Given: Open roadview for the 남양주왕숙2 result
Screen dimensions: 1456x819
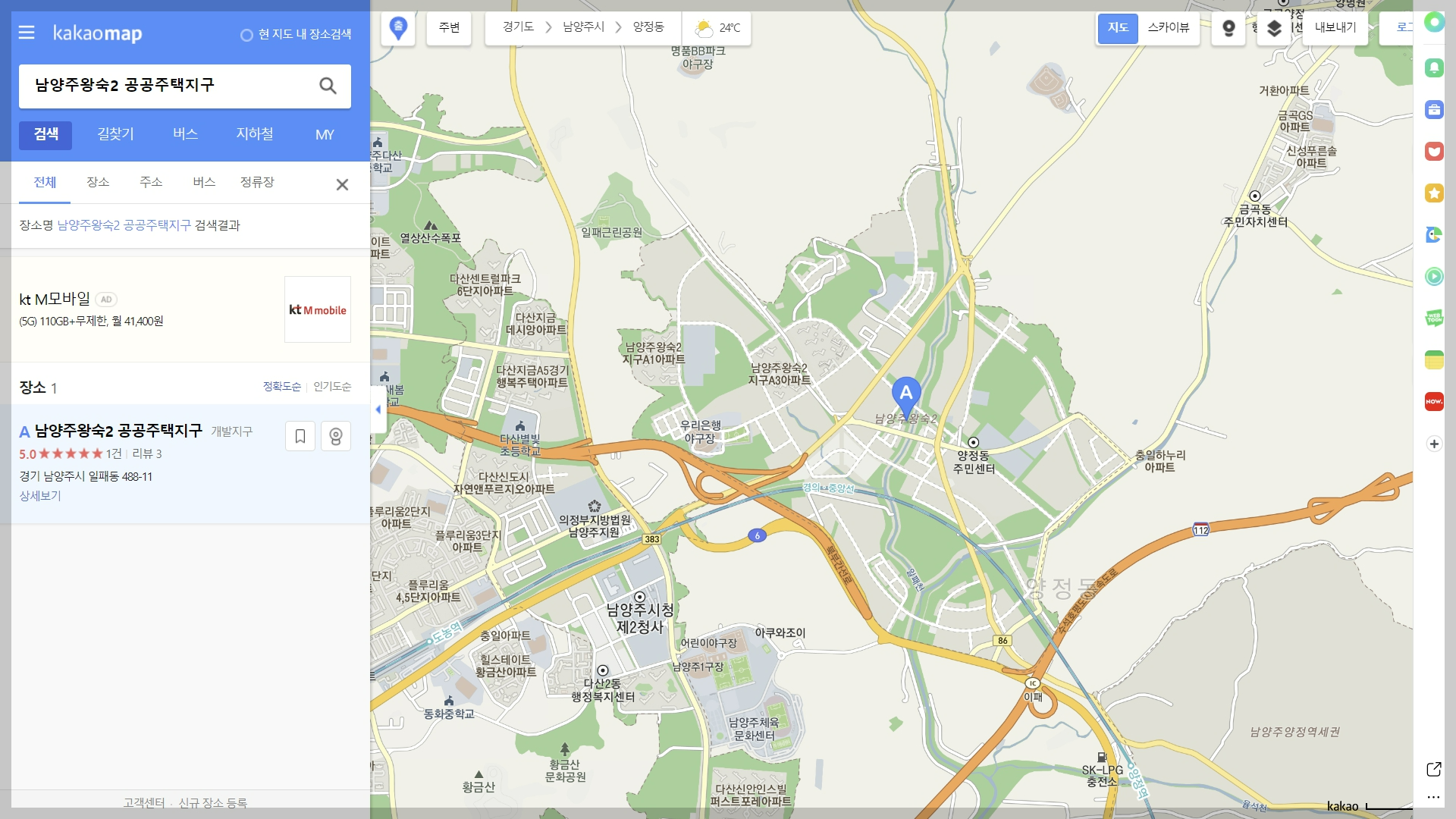Looking at the screenshot, I should (x=336, y=436).
